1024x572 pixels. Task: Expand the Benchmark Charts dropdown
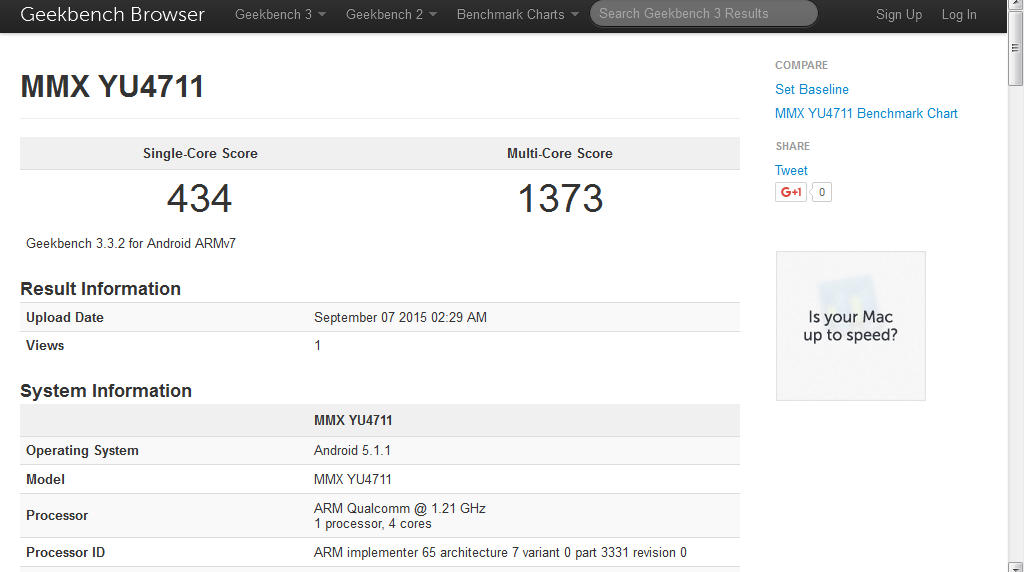(x=517, y=15)
